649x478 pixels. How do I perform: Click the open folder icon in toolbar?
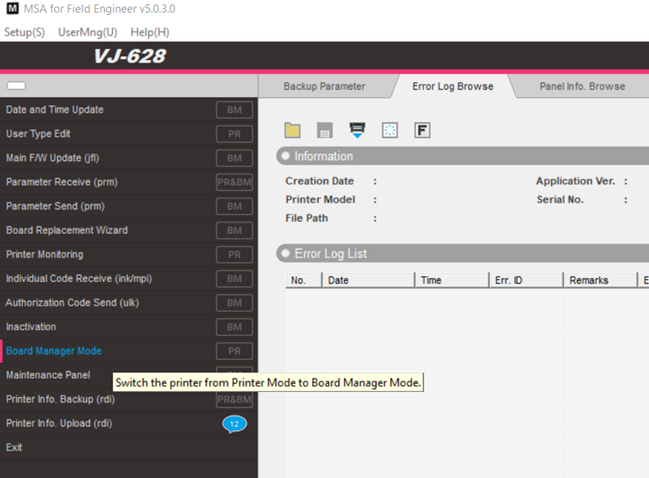(x=292, y=130)
